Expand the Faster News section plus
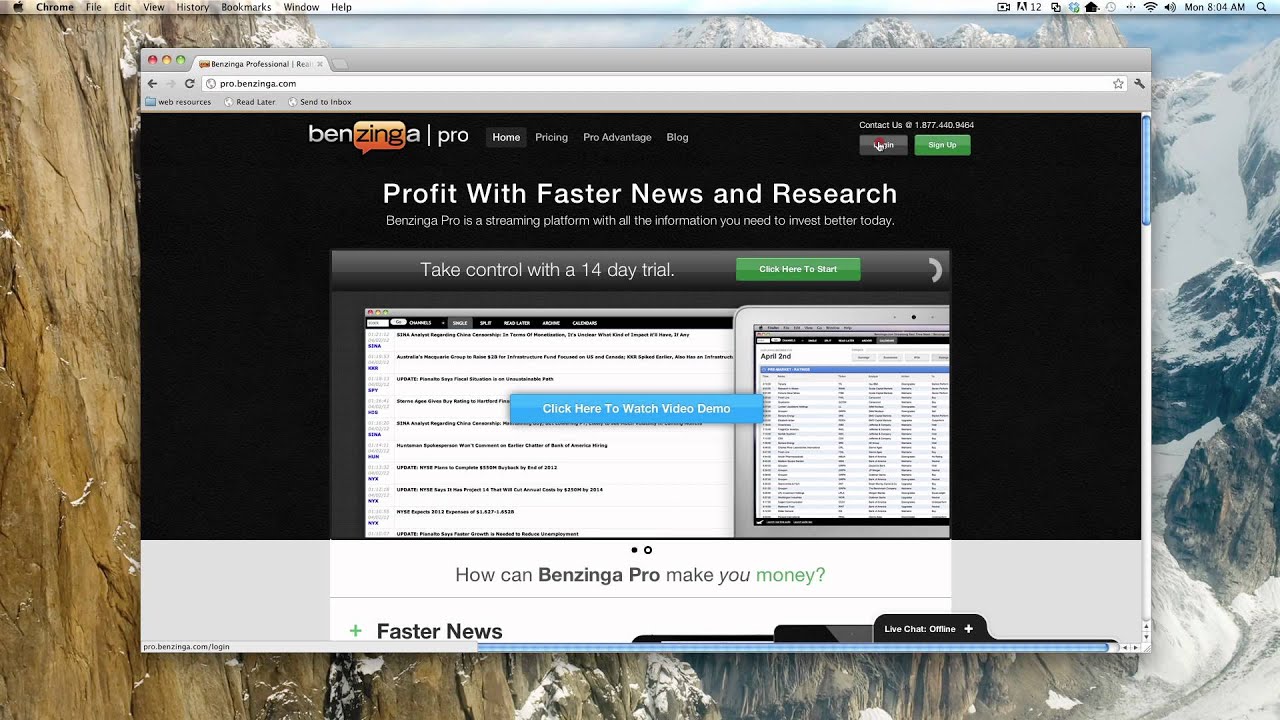Screen dimensions: 1280x720 pyautogui.click(x=355, y=631)
